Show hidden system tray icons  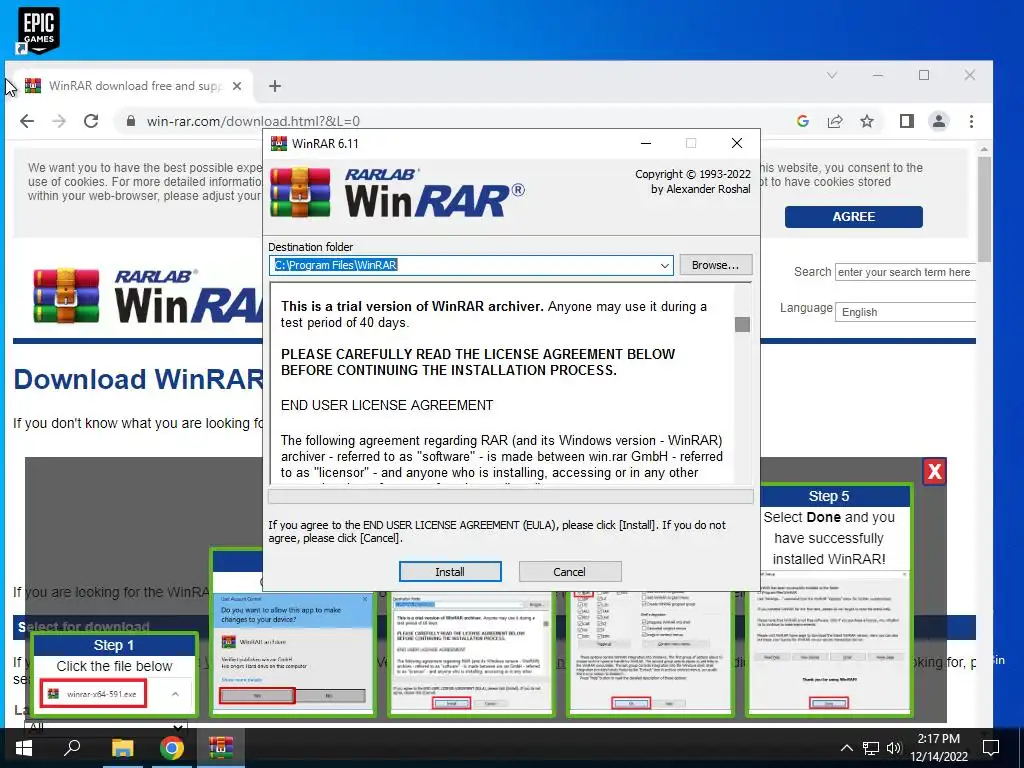click(x=846, y=748)
